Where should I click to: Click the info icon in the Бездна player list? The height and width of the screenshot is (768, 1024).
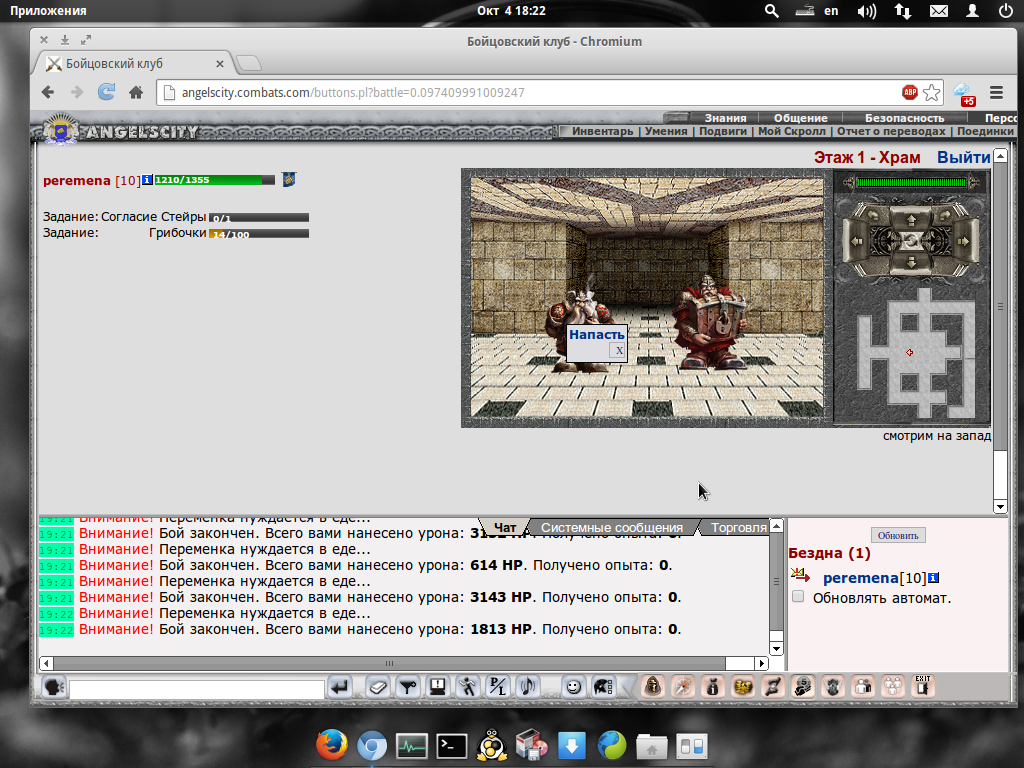coord(934,577)
